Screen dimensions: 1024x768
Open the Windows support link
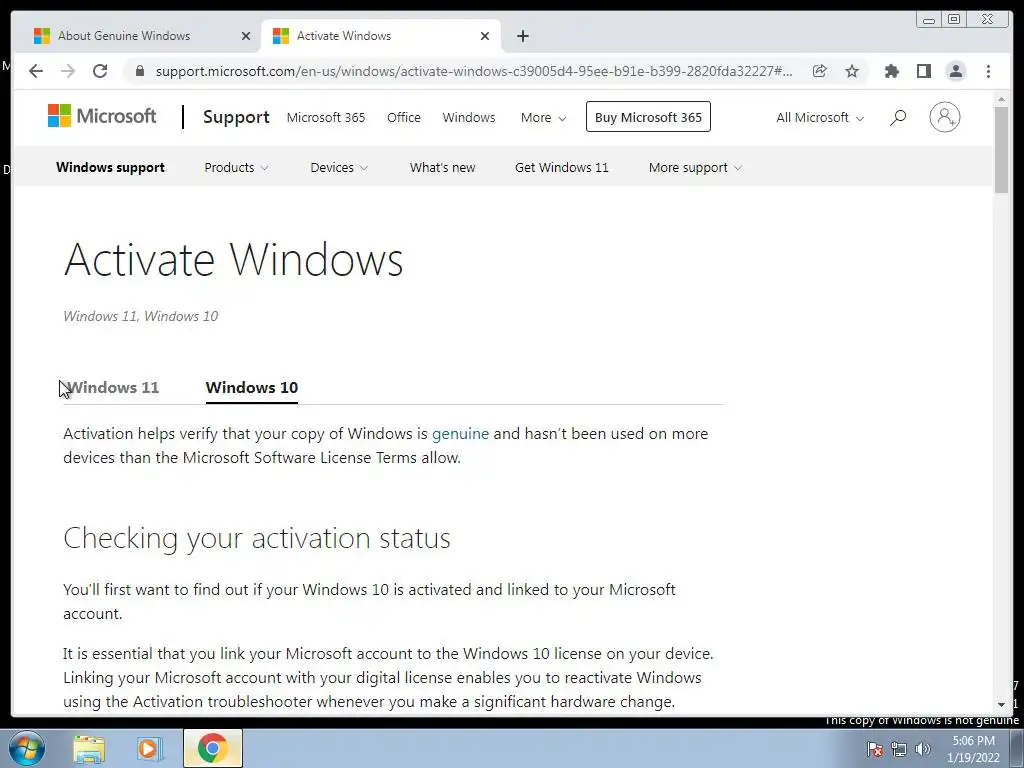tap(110, 167)
